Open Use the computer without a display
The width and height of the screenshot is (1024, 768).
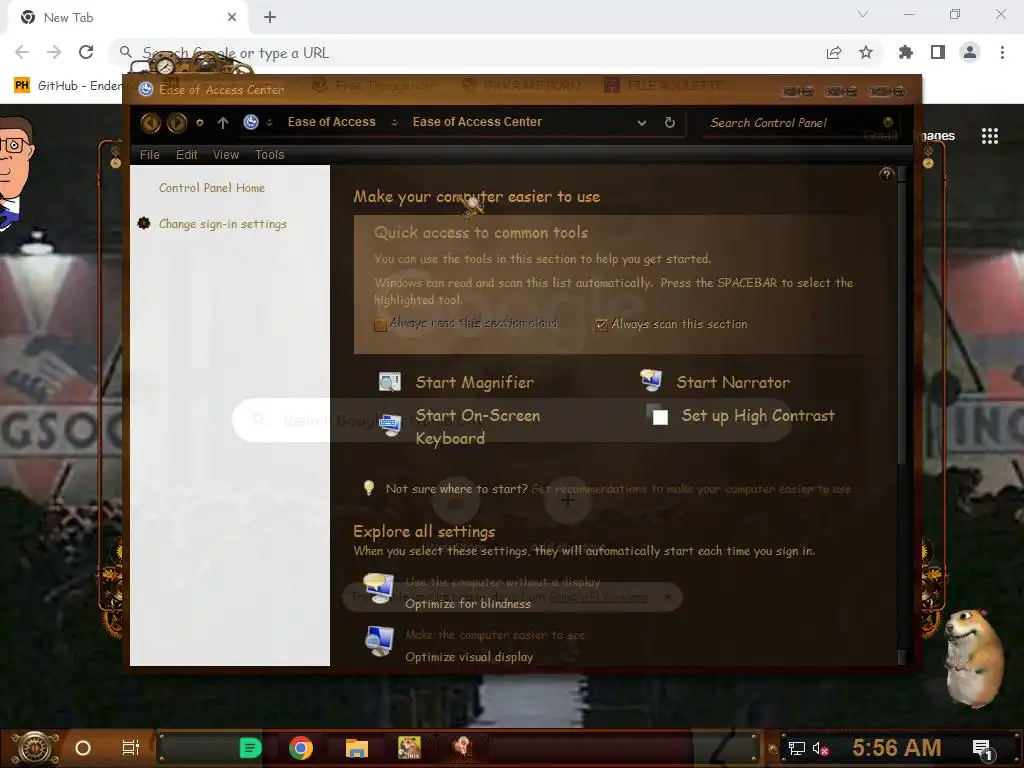[502, 581]
